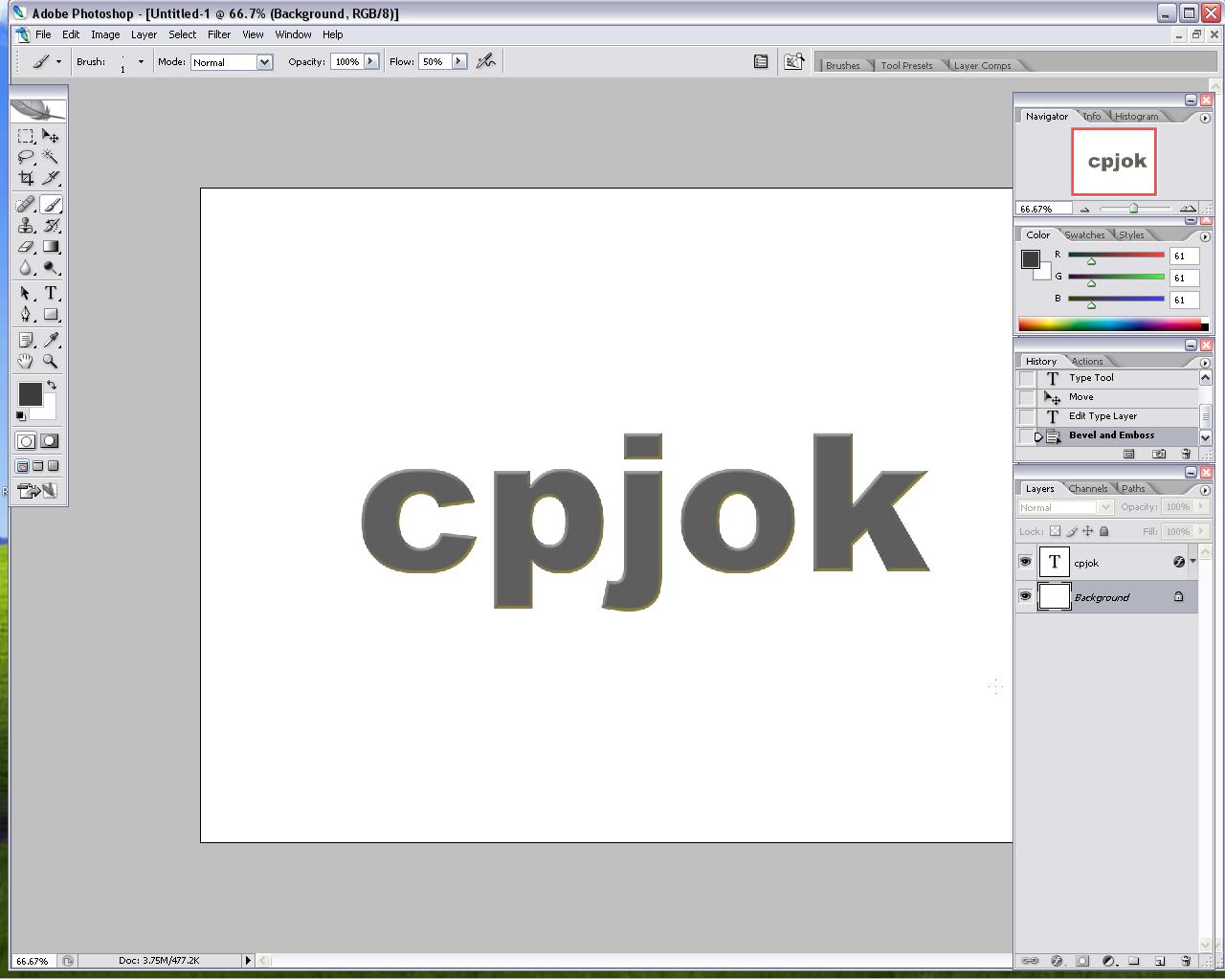The height and width of the screenshot is (980, 1225).
Task: Select the Eraser tool
Action: pos(26,247)
